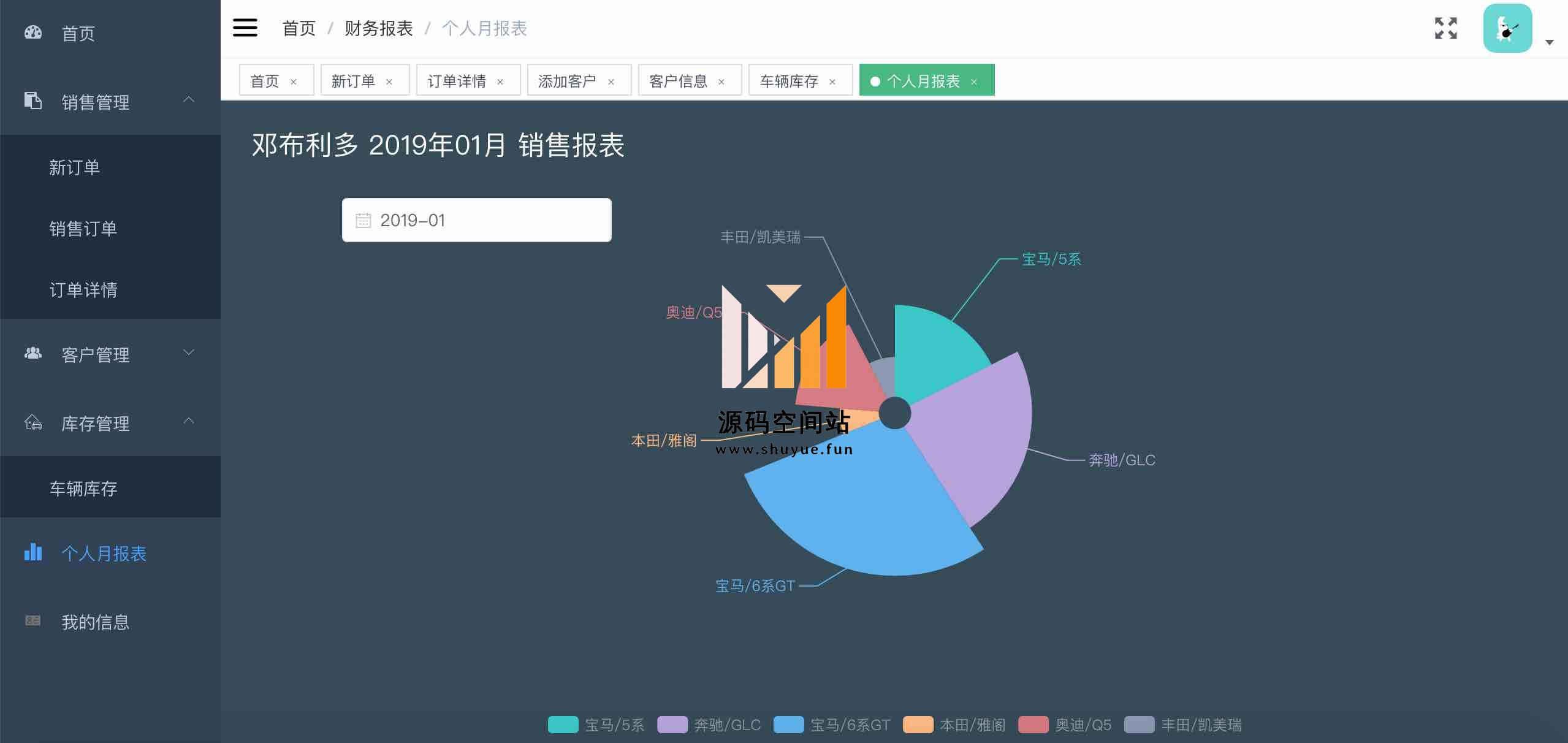Open 个人月报表 in the sidebar
This screenshot has width=1568, height=743.
coord(110,553)
